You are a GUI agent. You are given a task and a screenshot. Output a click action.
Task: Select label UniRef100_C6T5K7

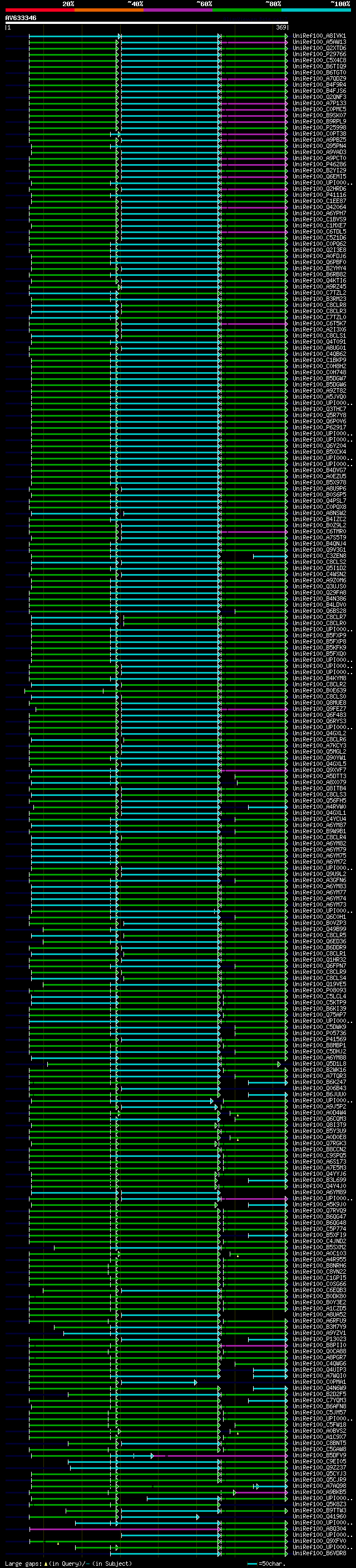click(x=319, y=324)
